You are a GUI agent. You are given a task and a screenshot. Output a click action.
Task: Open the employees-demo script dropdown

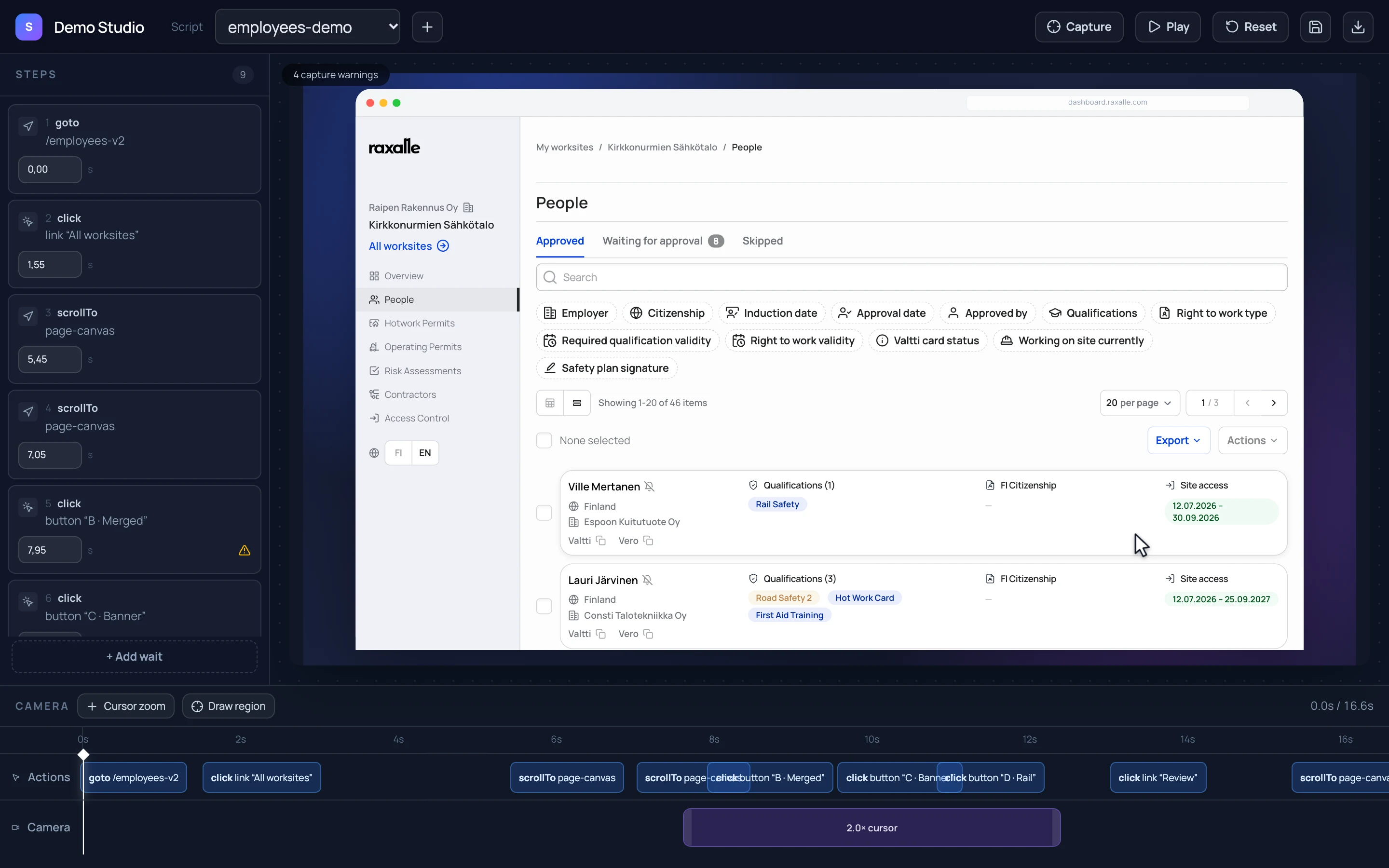[308, 27]
